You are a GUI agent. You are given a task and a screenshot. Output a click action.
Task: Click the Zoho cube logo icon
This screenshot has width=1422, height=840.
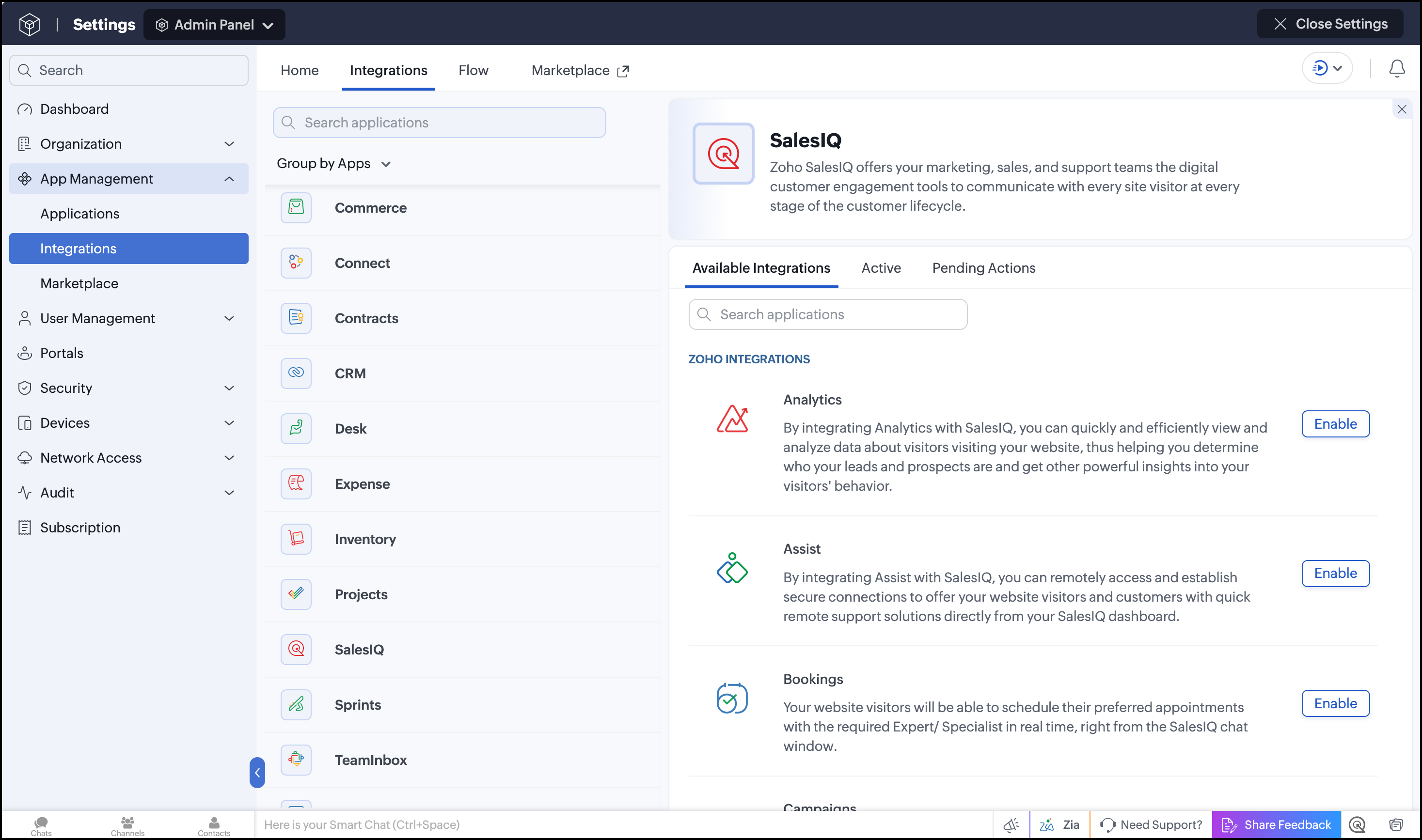(x=30, y=24)
